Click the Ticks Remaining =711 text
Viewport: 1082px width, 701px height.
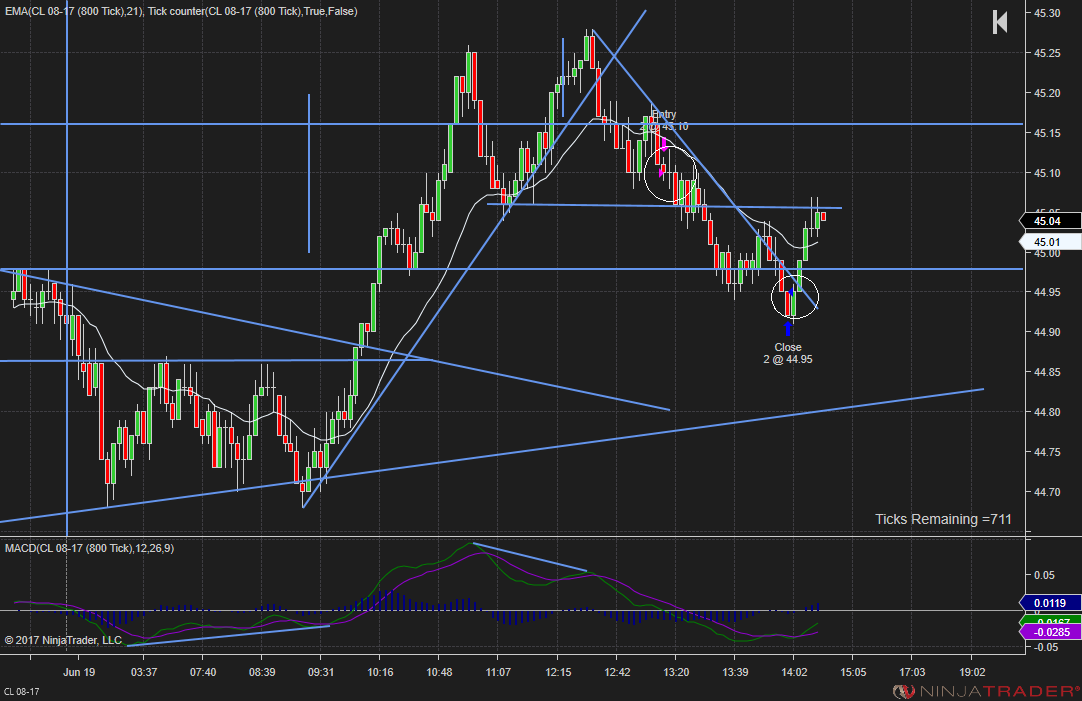tap(943, 519)
